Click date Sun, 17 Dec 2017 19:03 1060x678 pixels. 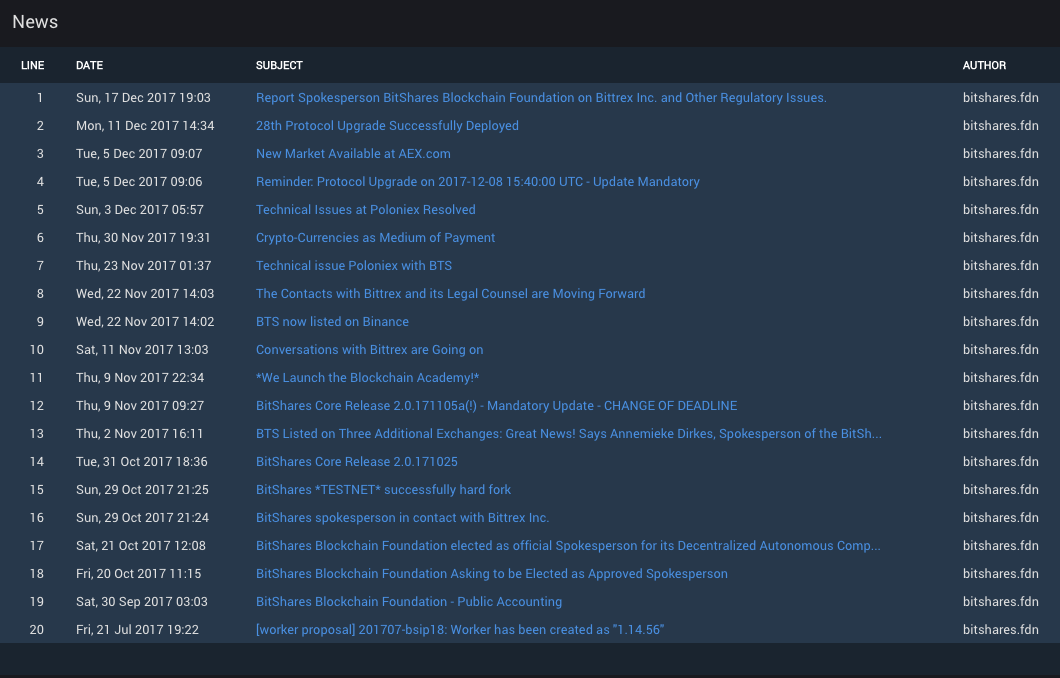[x=143, y=97]
